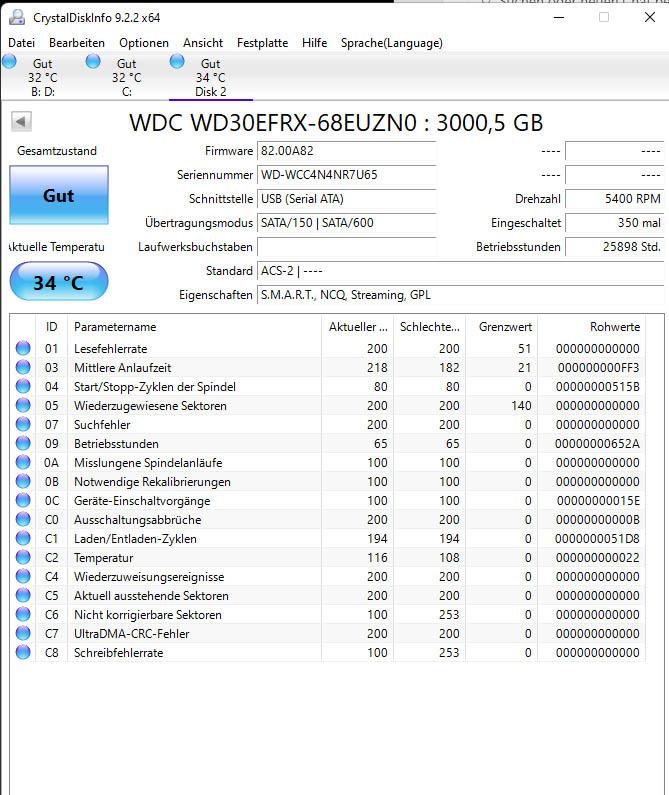Click the orb in the Temperatur row

point(23,557)
